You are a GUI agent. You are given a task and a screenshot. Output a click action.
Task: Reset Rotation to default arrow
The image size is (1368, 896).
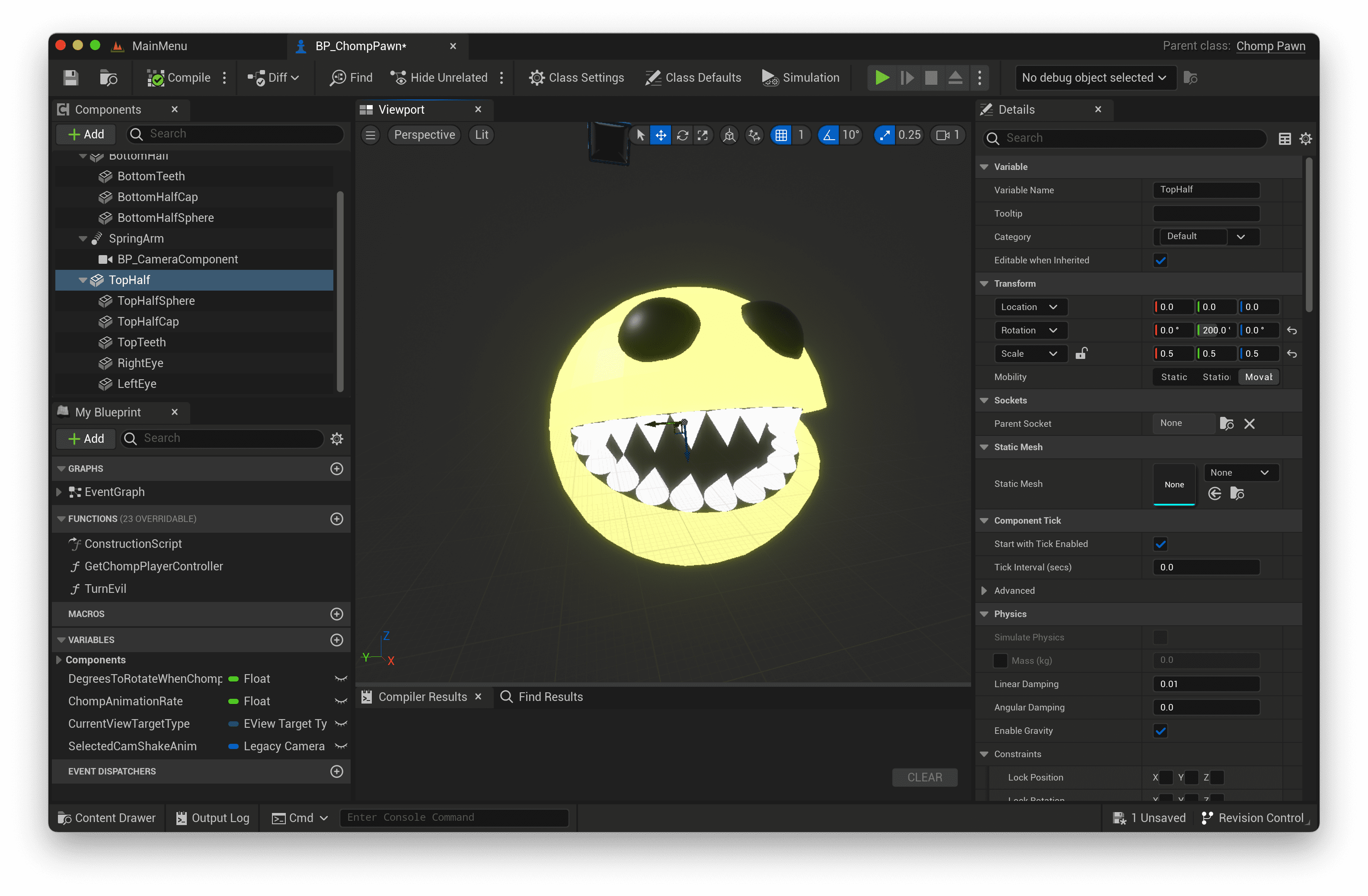pos(1291,330)
